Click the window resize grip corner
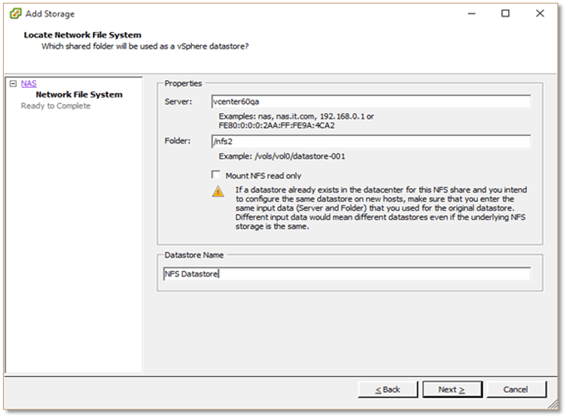 click(x=553, y=404)
